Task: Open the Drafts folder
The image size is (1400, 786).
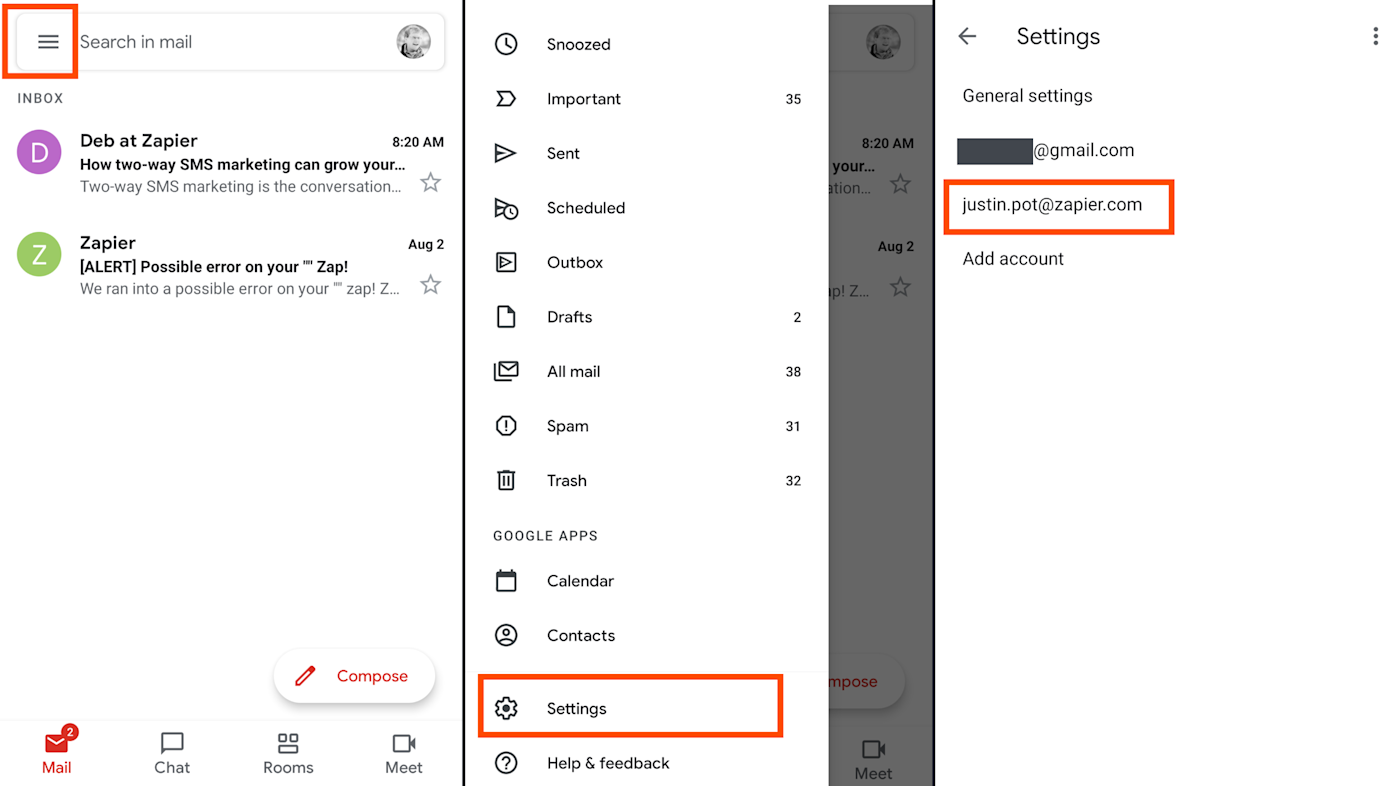Action: click(647, 317)
